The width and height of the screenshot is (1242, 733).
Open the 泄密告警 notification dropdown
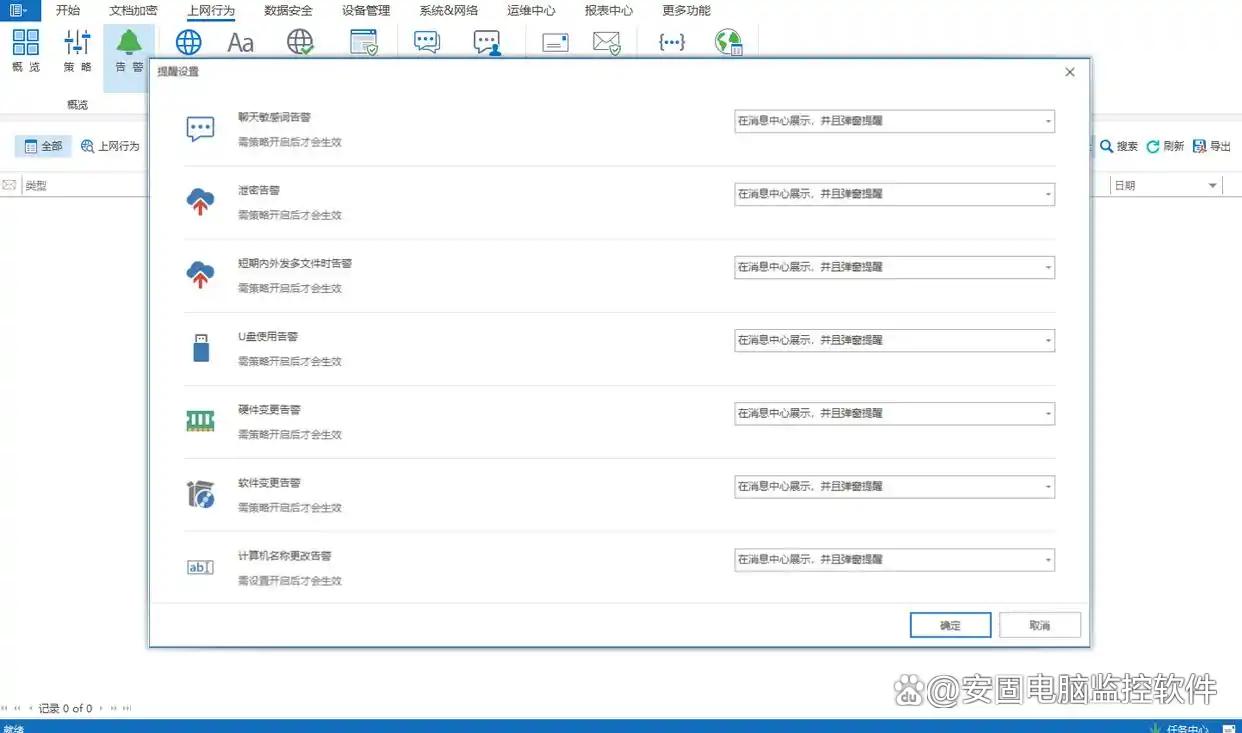coord(894,194)
